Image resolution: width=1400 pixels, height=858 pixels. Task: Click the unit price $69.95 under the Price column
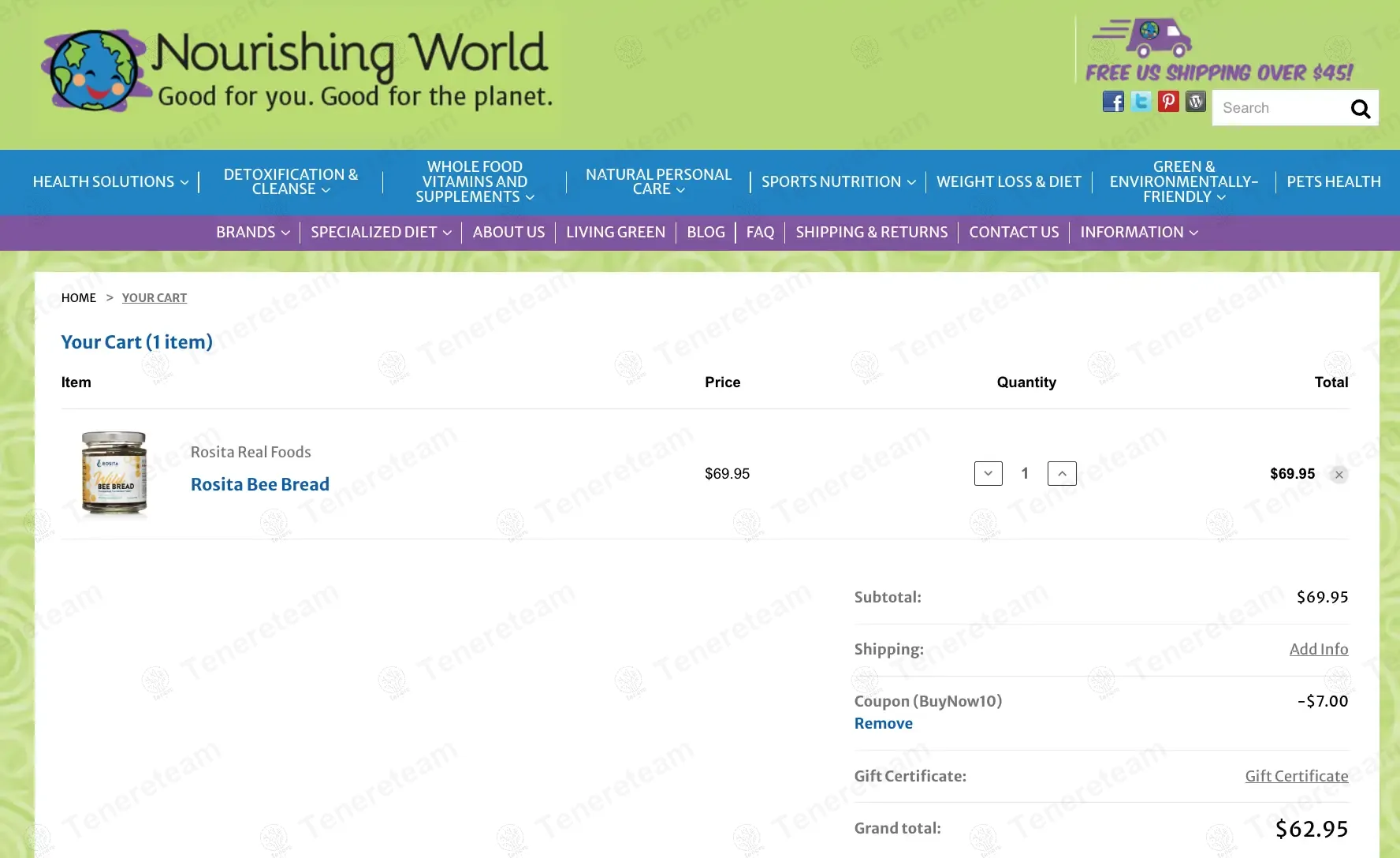click(x=727, y=474)
